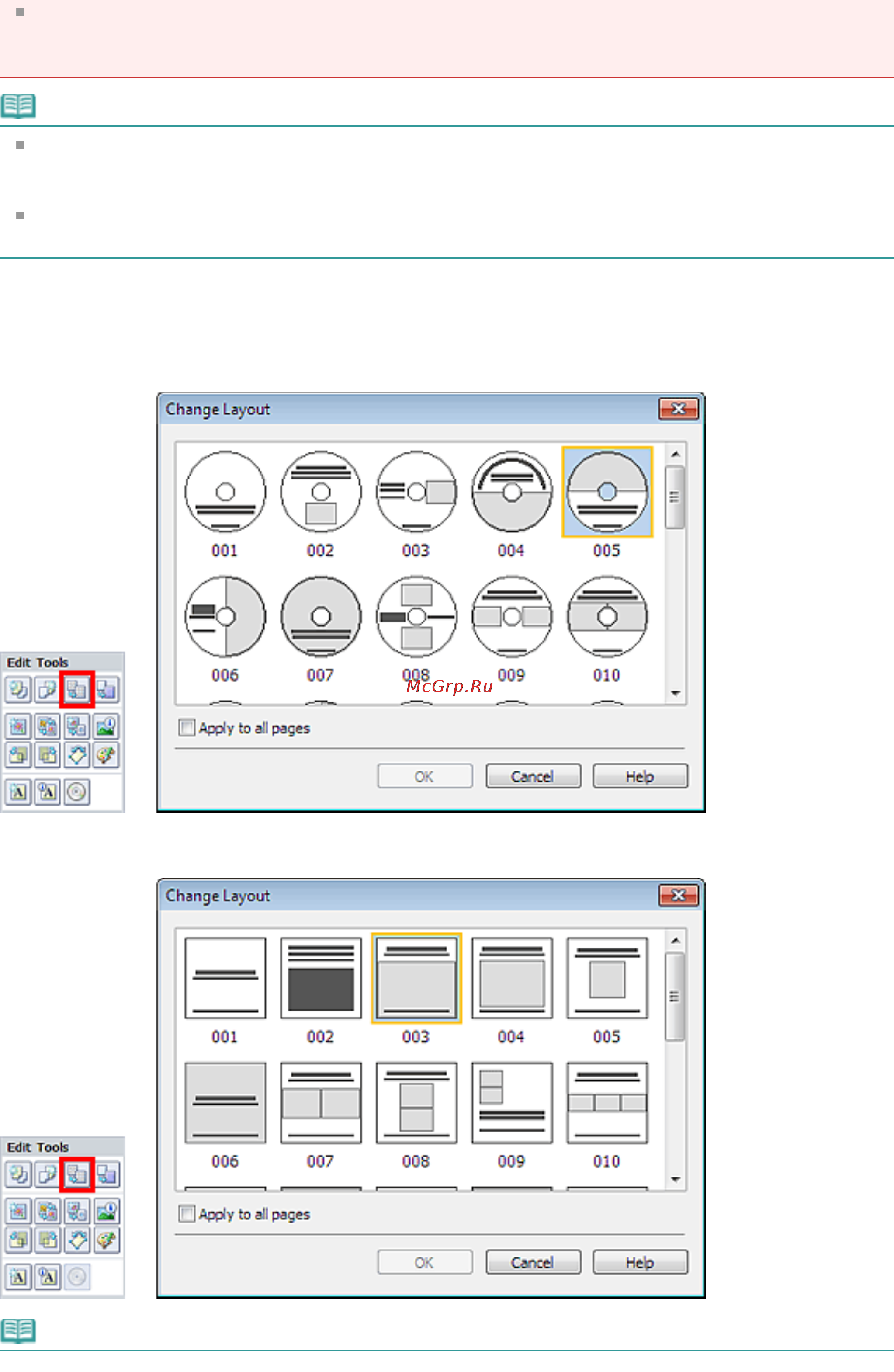
Task: Click Free Rotate icon beside disc layout dialog
Action: [x=76, y=755]
